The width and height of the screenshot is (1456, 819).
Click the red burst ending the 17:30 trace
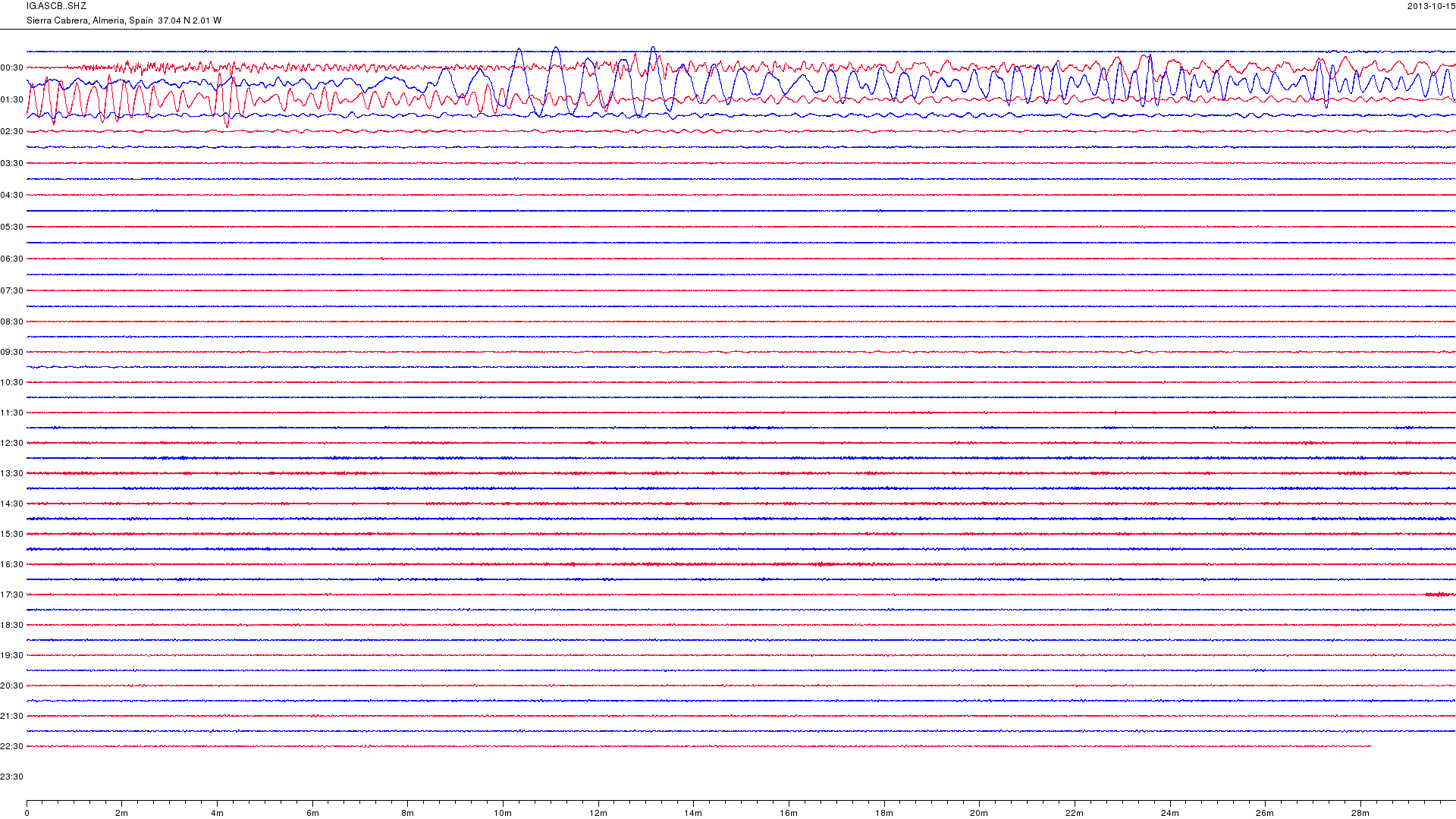(x=1440, y=595)
